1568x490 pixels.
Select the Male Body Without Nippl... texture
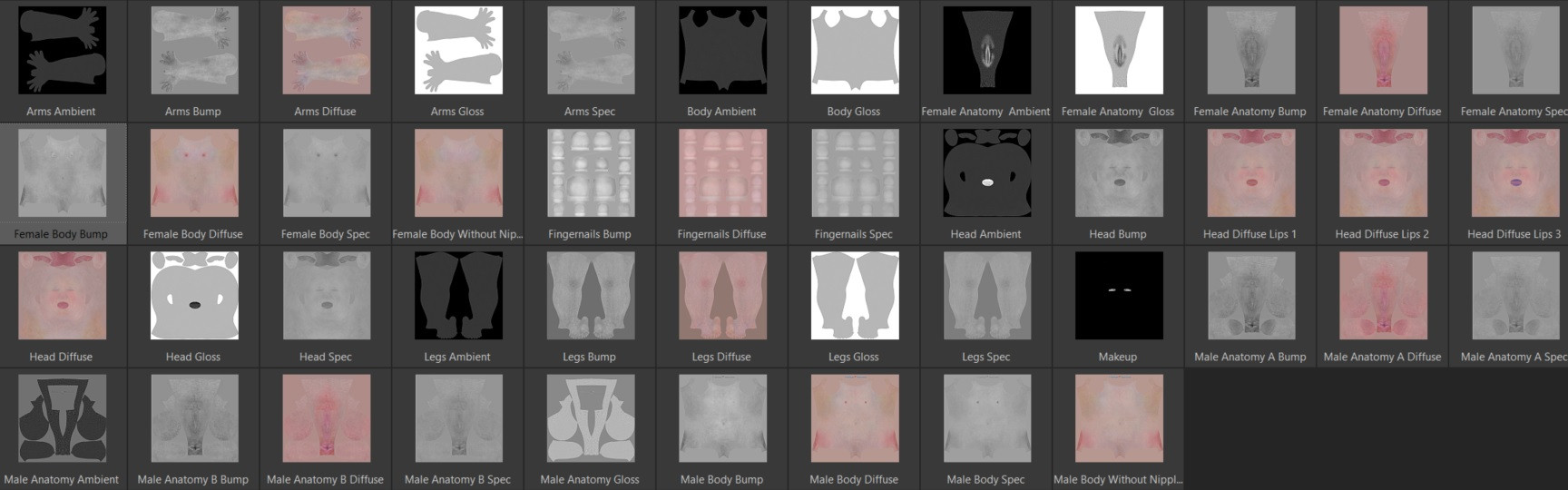tap(1120, 418)
